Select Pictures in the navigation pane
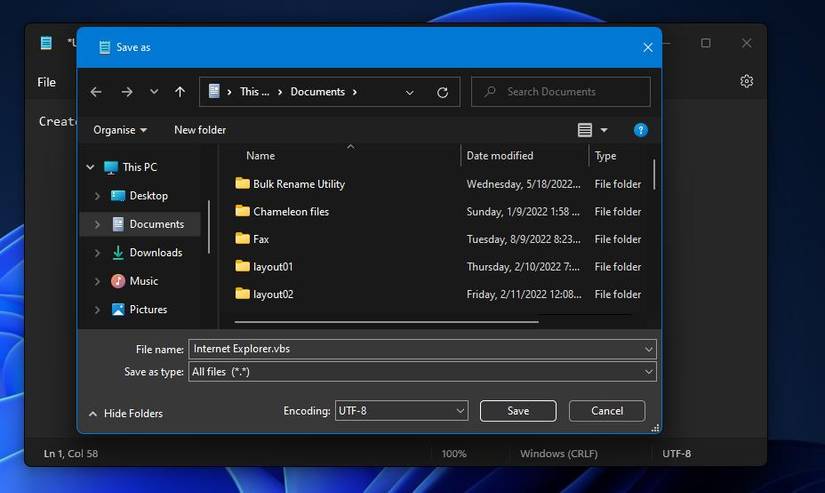 [x=148, y=309]
